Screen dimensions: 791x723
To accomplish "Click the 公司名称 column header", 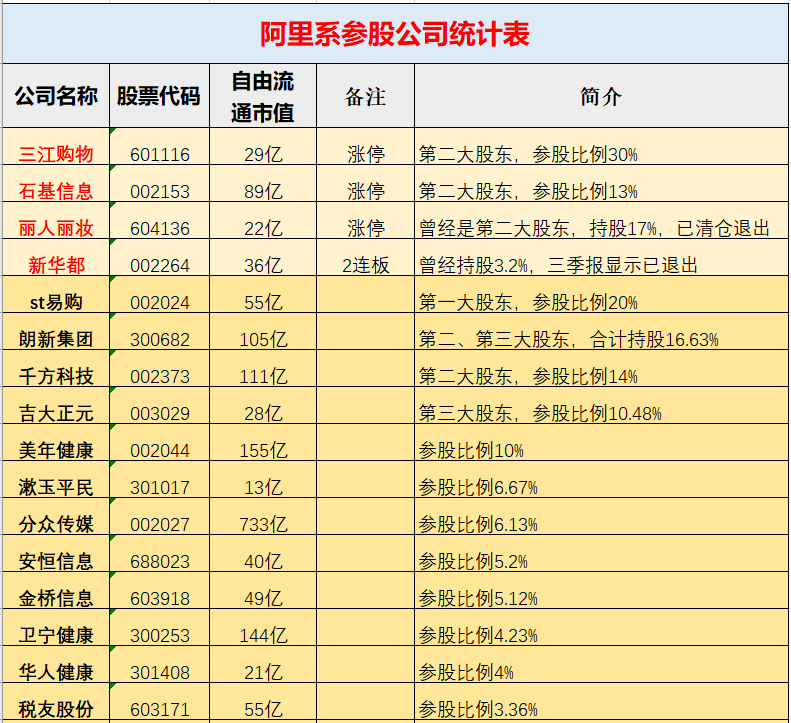I will pyautogui.click(x=56, y=96).
